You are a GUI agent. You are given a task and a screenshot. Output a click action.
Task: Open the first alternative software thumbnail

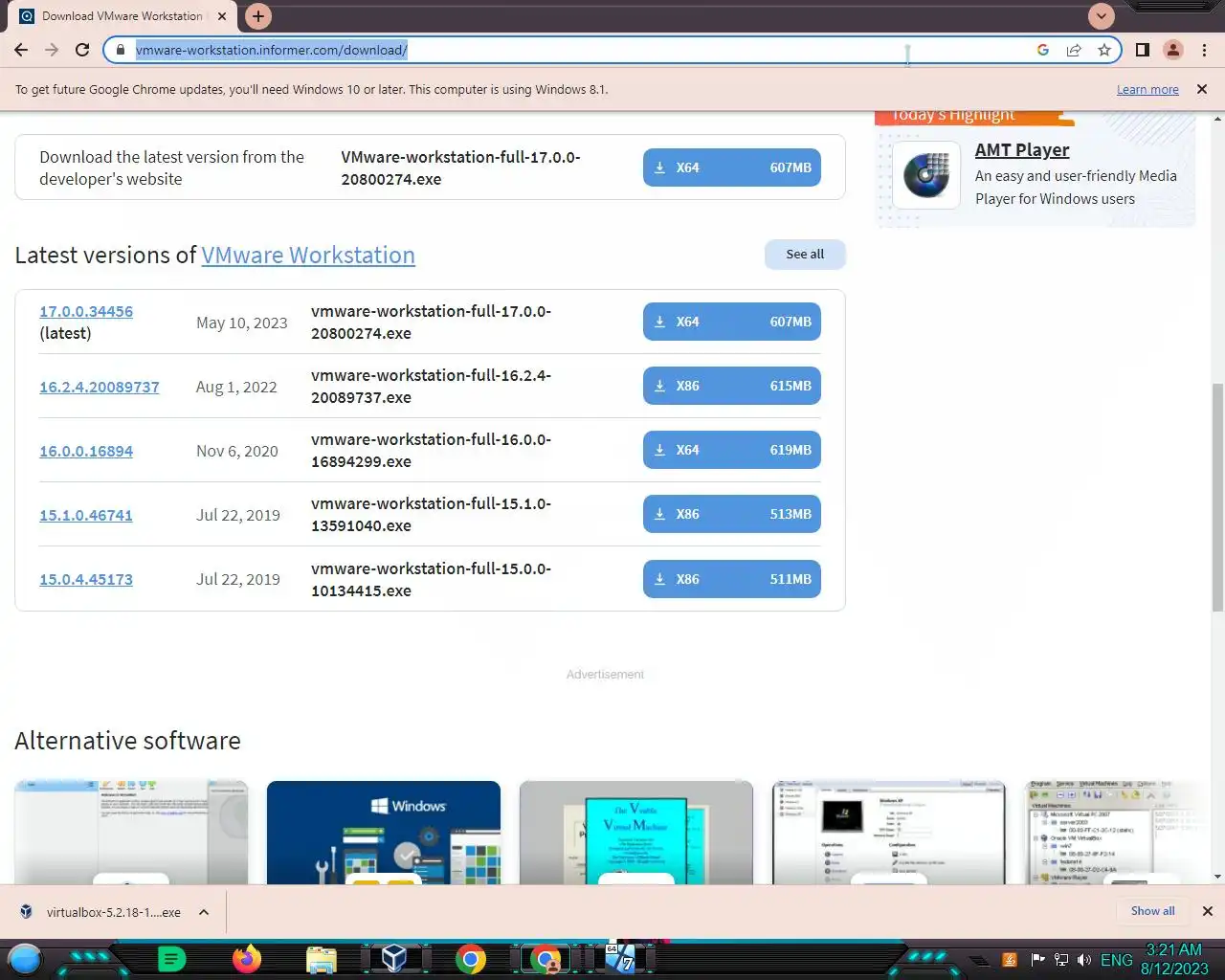(131, 832)
